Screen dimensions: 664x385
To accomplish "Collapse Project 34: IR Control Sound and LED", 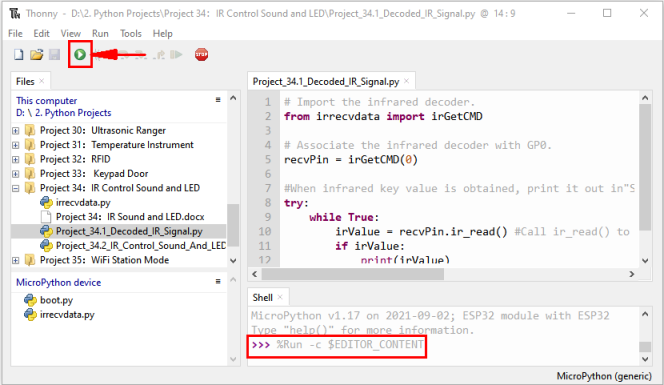I will coord(16,188).
